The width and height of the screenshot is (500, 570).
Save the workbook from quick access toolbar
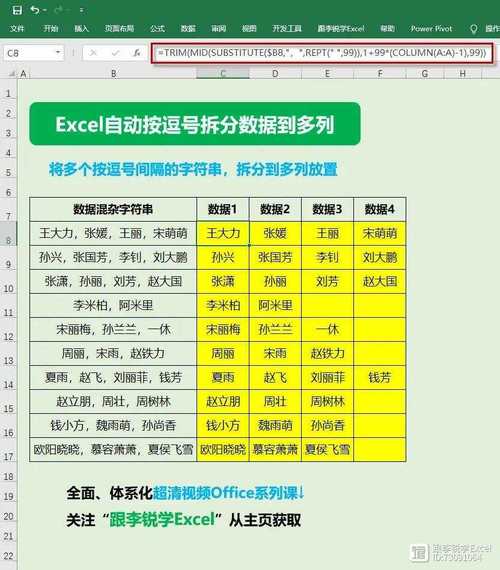17,10
